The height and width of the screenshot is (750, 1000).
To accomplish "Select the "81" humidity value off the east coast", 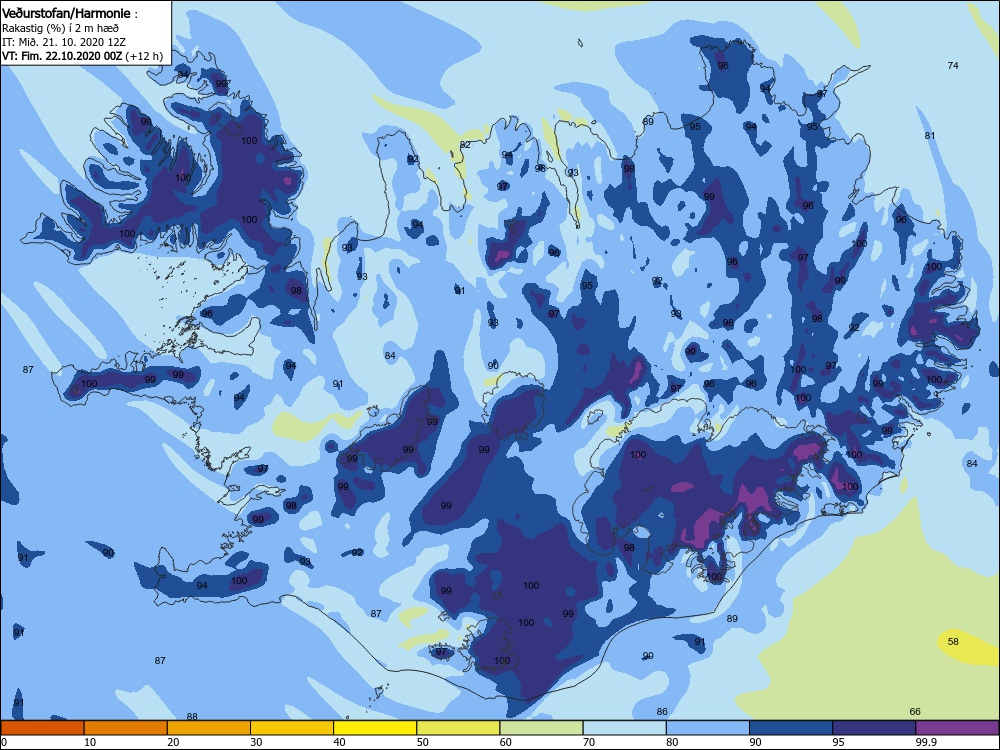I will tap(930, 136).
